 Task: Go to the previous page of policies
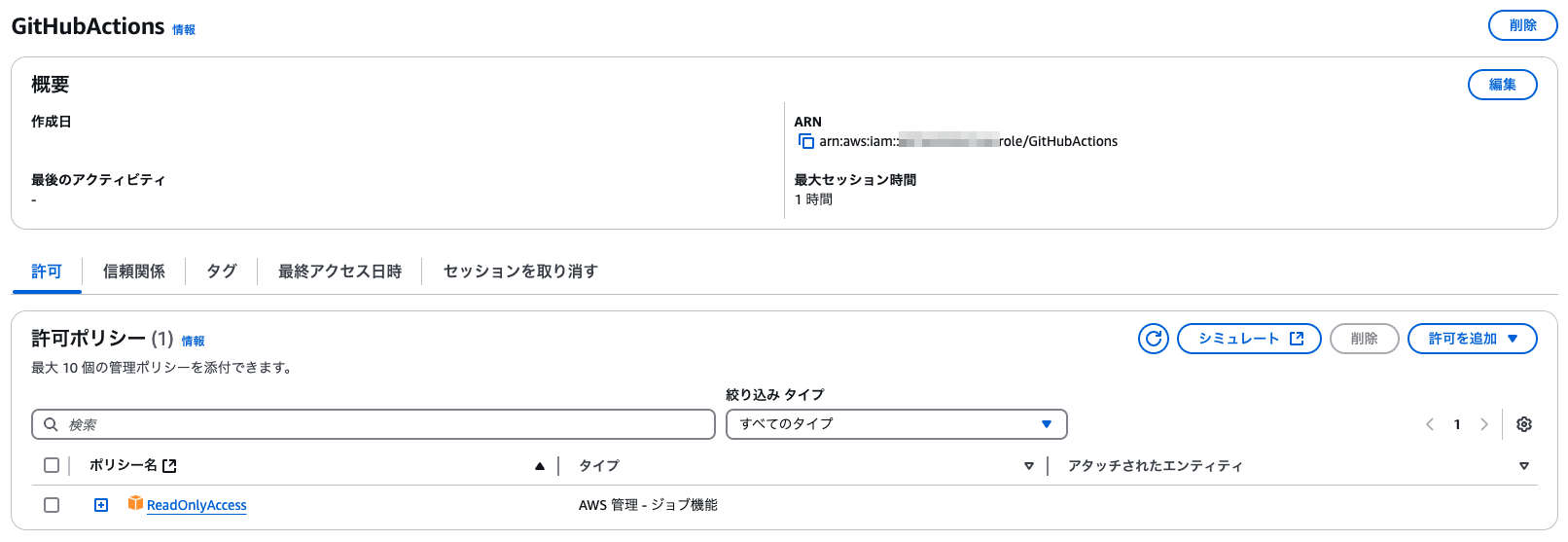point(1430,424)
